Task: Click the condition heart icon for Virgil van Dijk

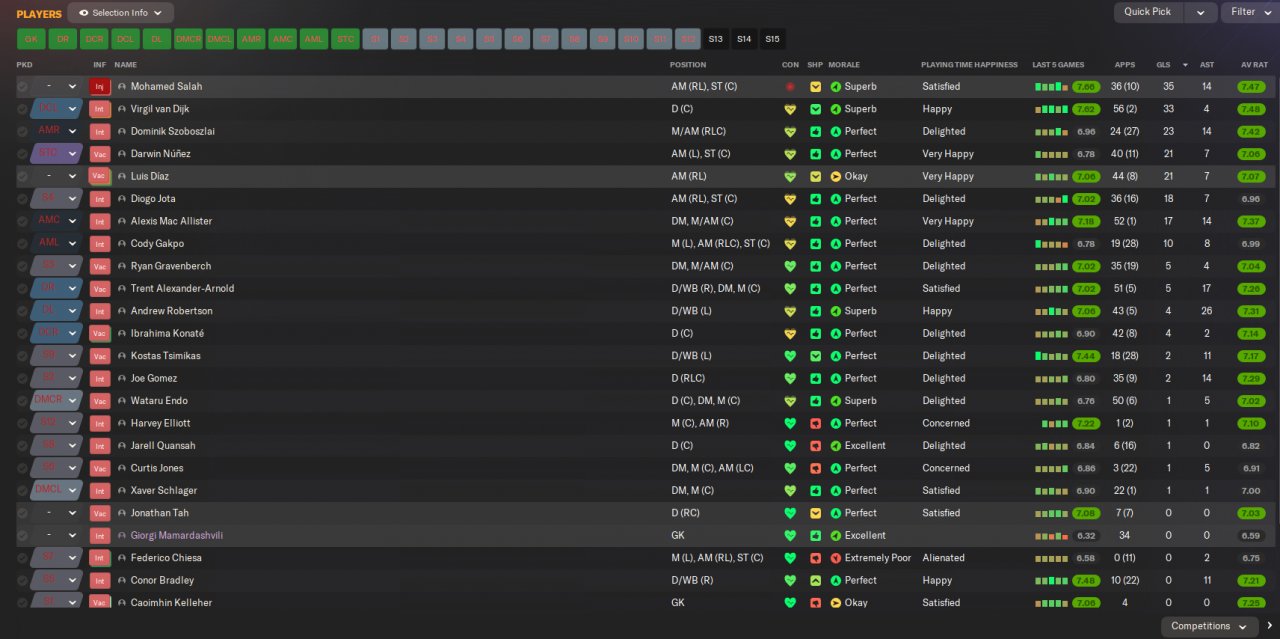Action: 790,109
